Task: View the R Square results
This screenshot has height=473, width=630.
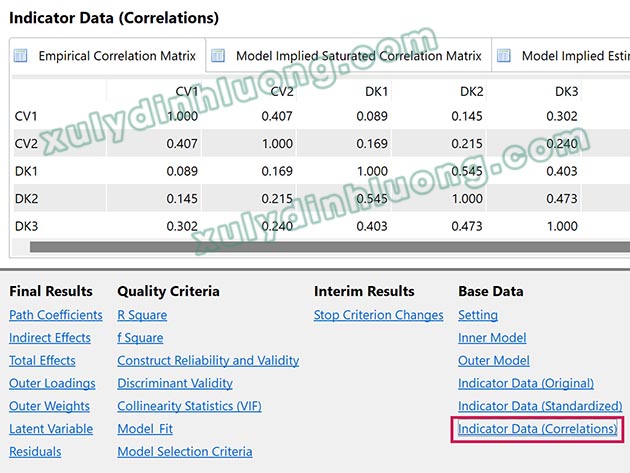Action: pyautogui.click(x=142, y=315)
